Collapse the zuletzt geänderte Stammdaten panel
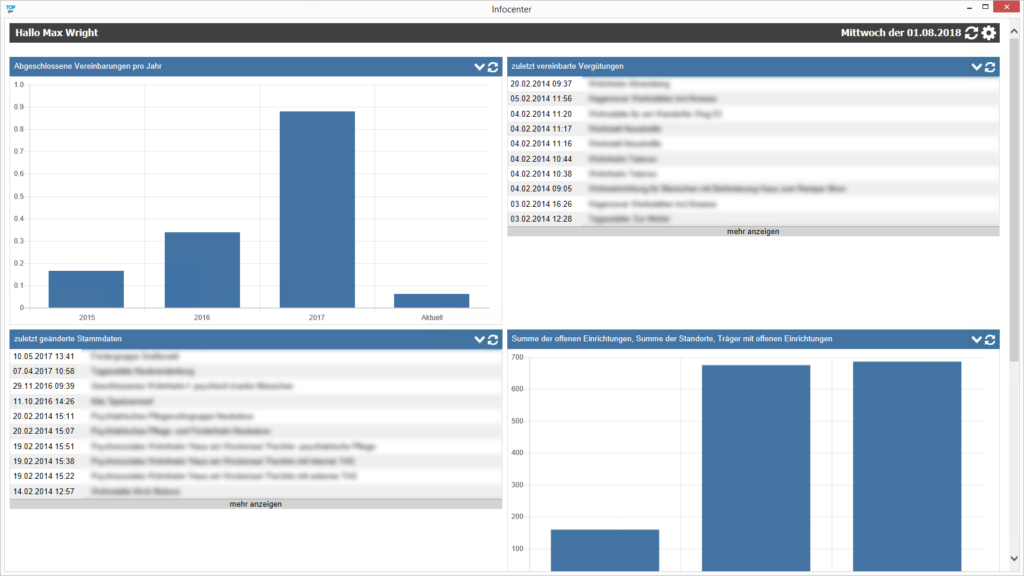The image size is (1024, 576). point(479,340)
